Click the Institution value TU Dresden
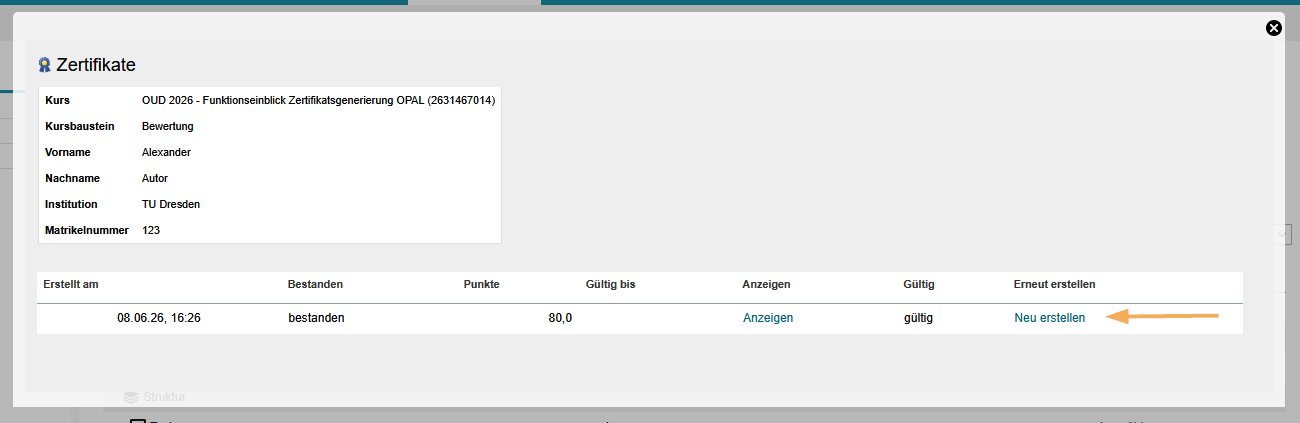 (172, 205)
